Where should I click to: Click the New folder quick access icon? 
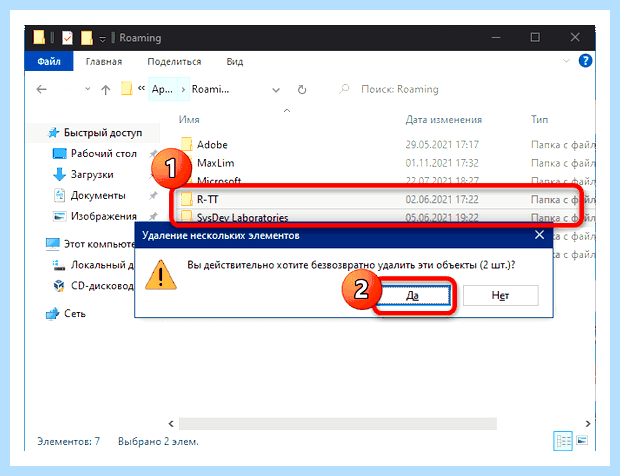tap(87, 38)
